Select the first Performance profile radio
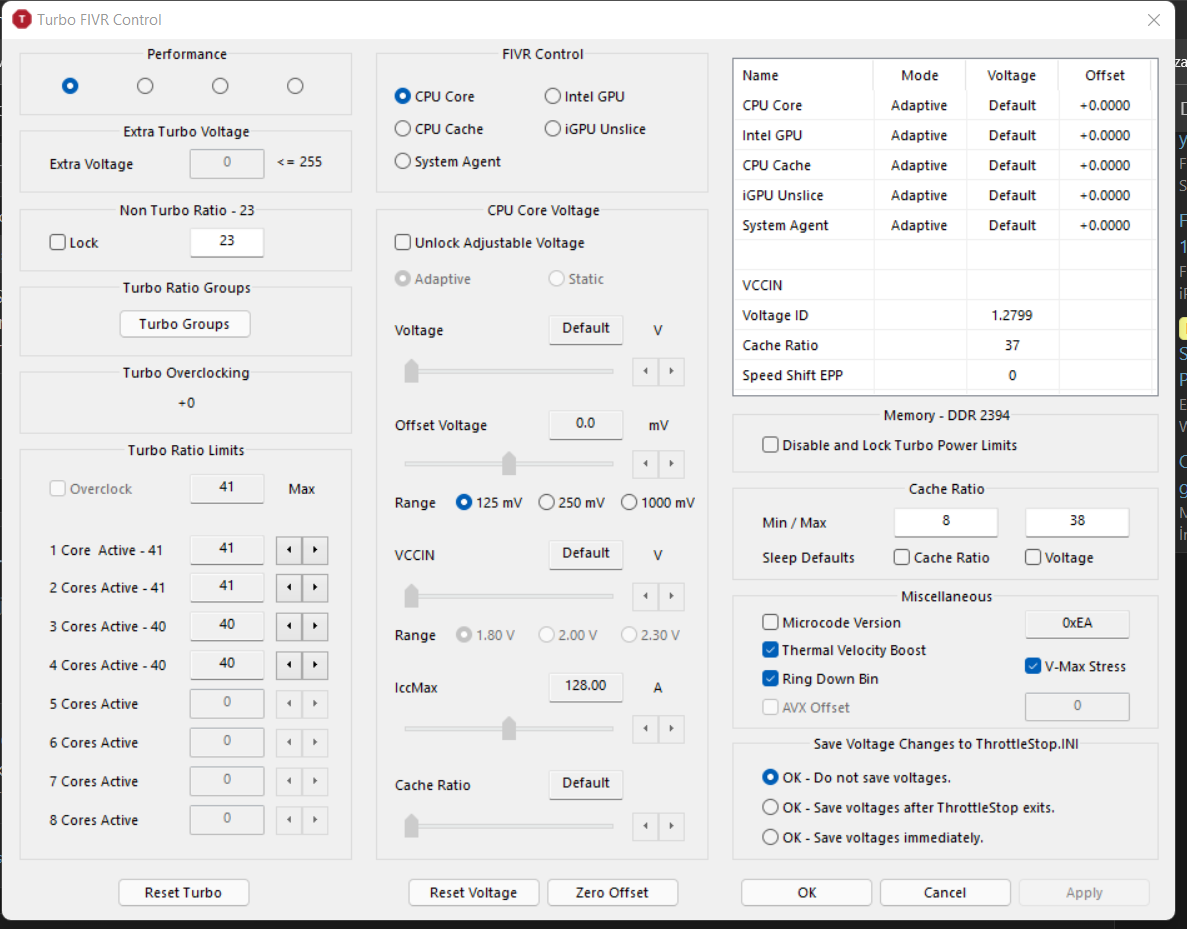The image size is (1187, 929). tap(70, 86)
